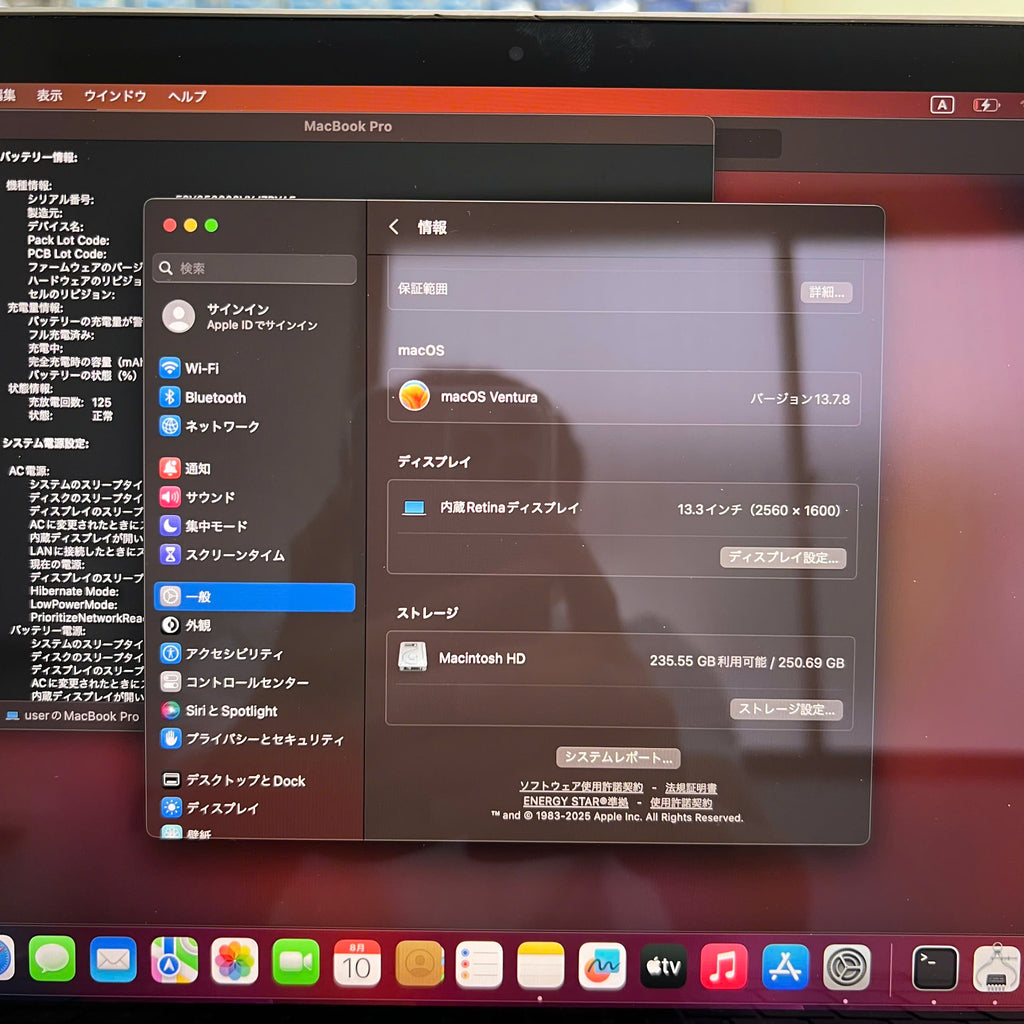
Task: Click Pack Lot Code line in report
Action: (x=69, y=240)
